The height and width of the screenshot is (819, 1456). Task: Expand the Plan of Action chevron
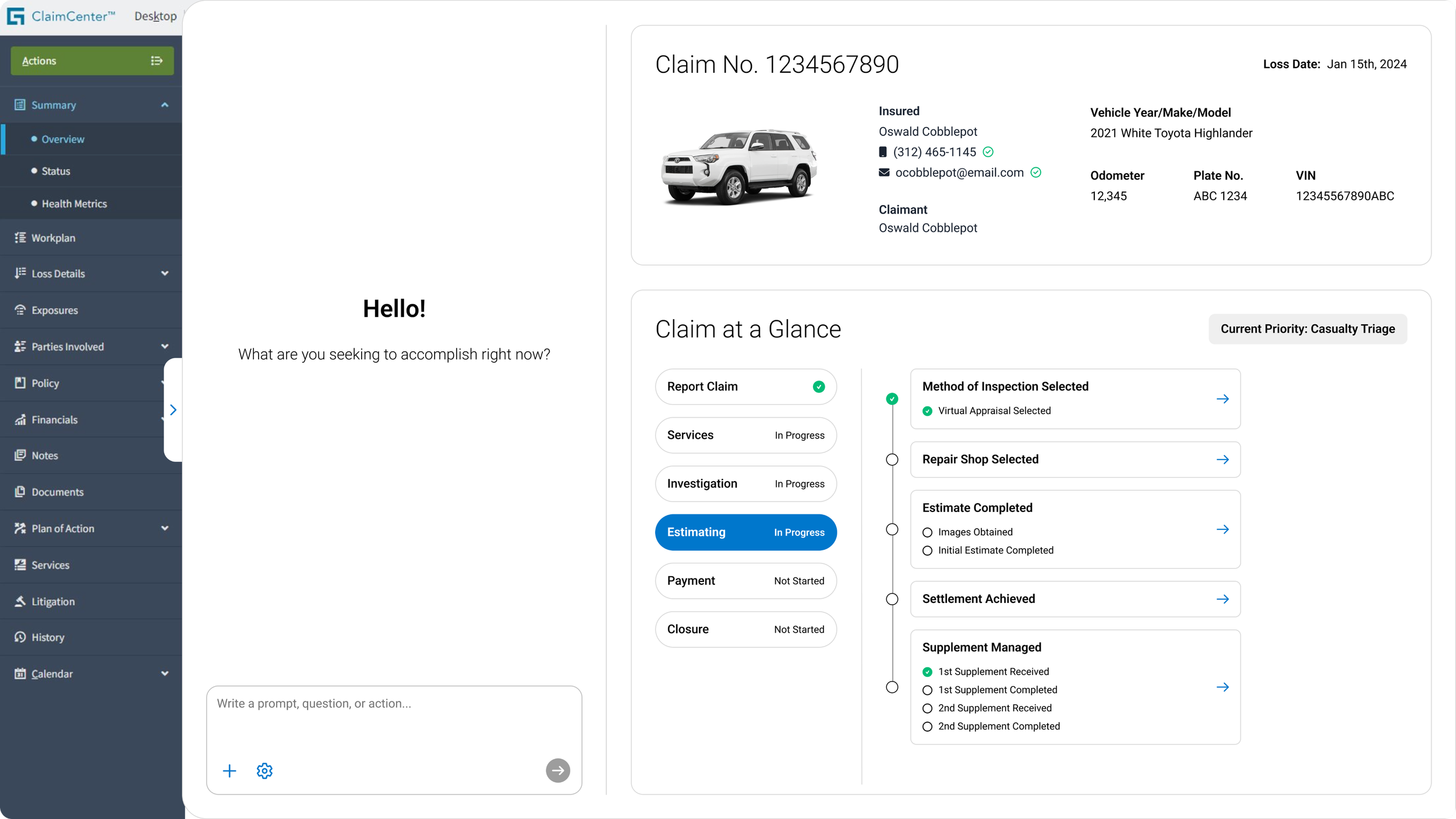click(x=165, y=528)
